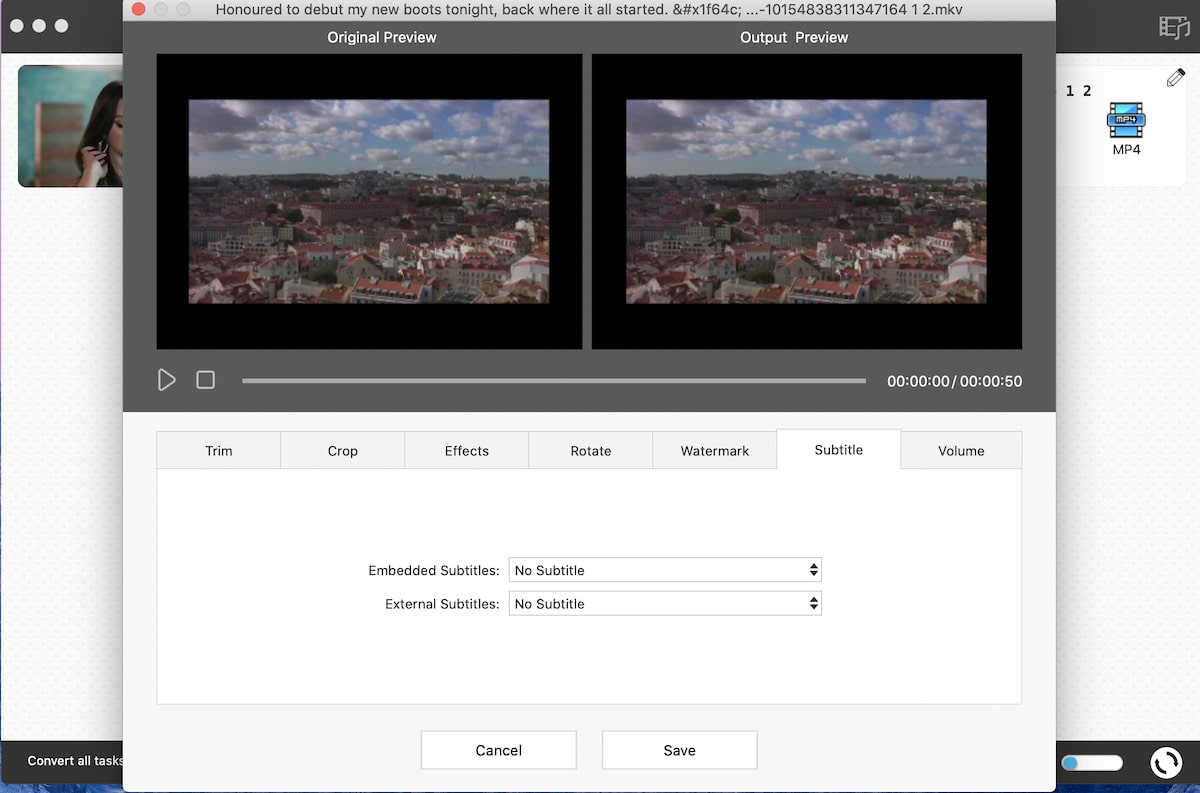Open the Crop tab
Screen dimensions: 1200x793
[342, 451]
